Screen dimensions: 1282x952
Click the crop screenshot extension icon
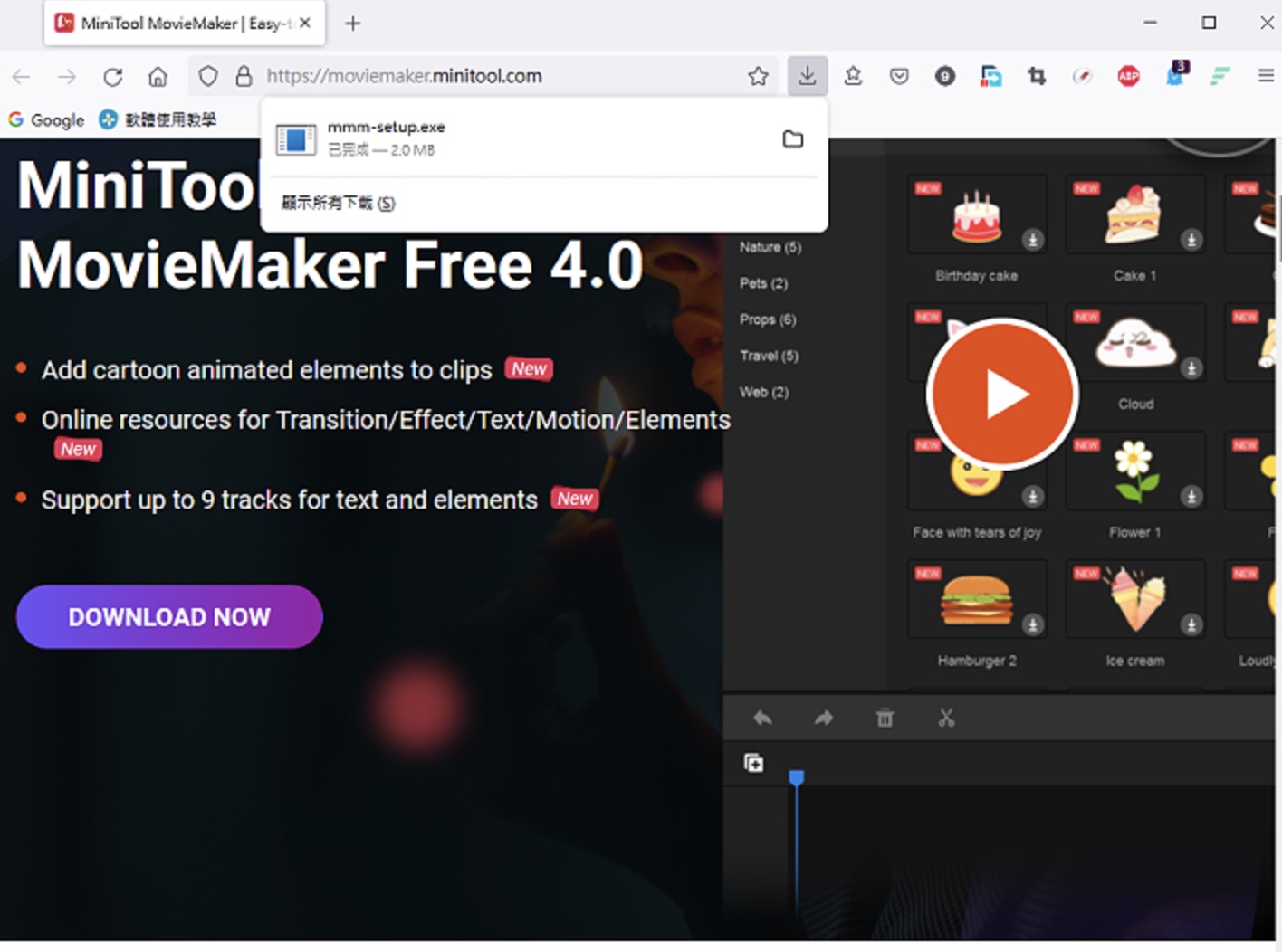(1037, 76)
